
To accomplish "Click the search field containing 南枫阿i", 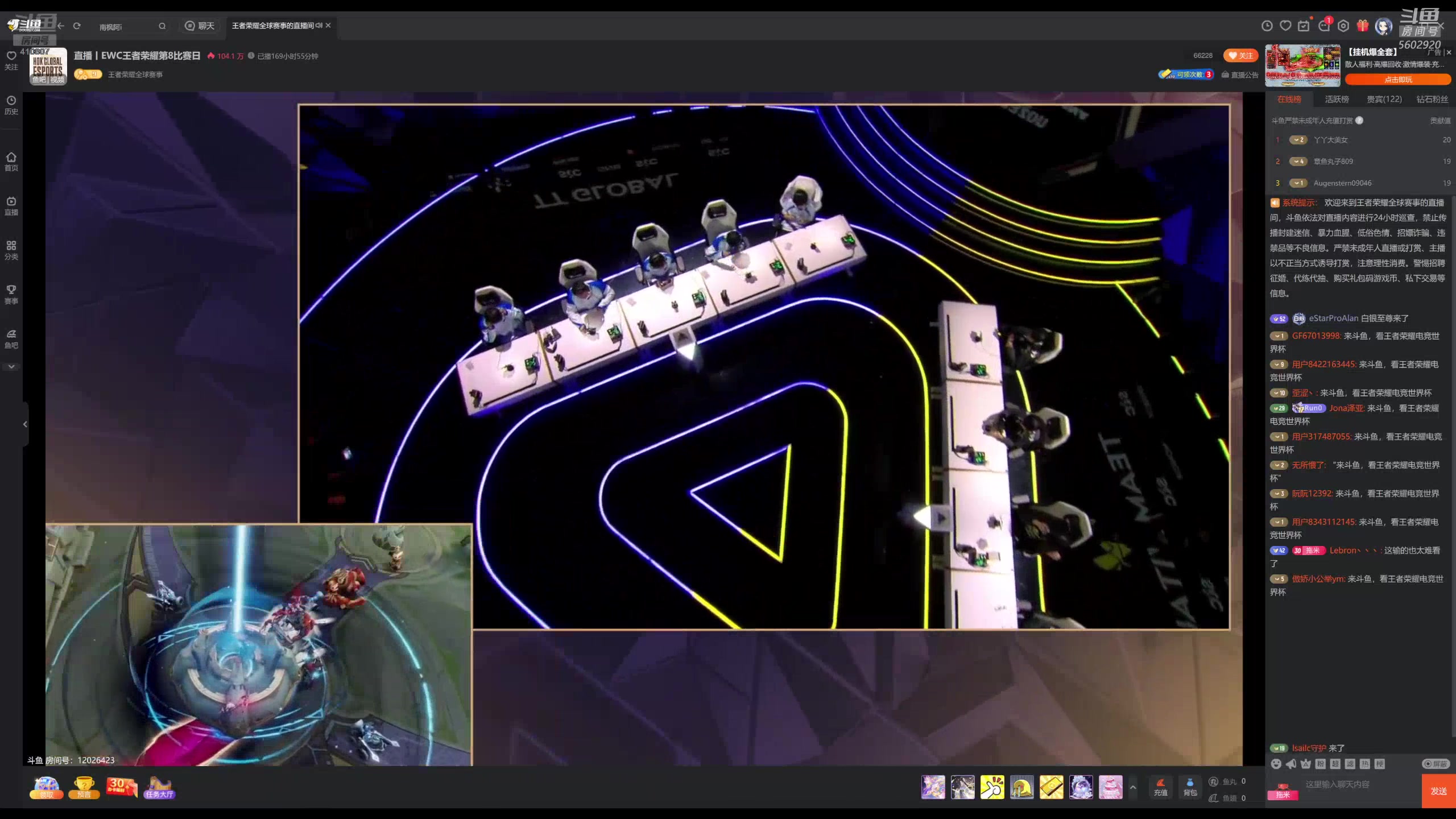I will tap(126, 27).
